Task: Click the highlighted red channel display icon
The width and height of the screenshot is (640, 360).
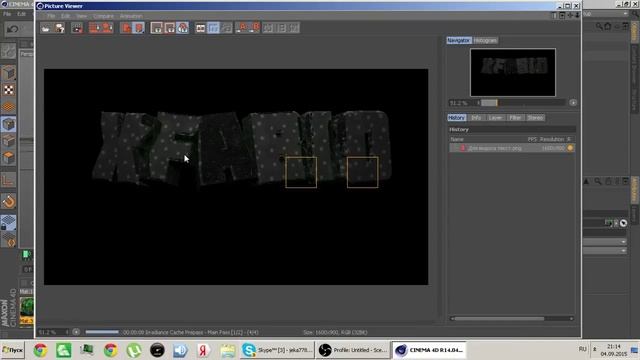Action: point(139,28)
